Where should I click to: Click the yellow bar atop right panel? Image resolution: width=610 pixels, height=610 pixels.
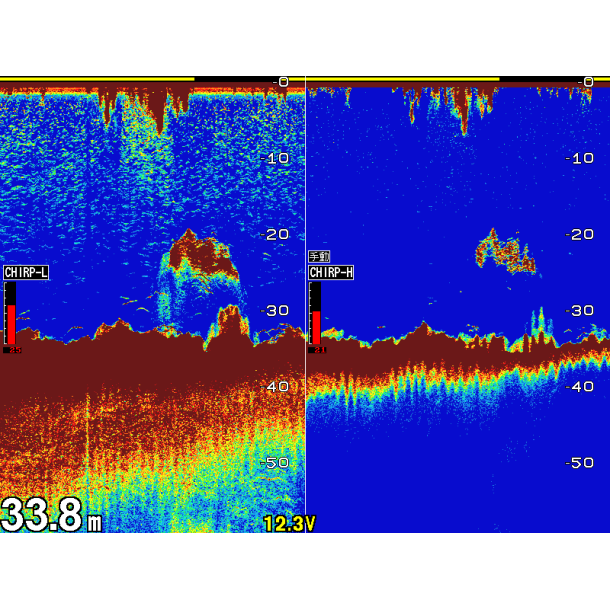click(x=402, y=79)
